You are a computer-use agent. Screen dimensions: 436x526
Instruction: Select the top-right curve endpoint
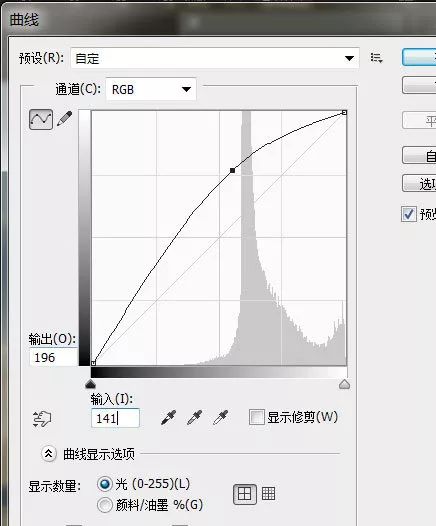coord(344,113)
